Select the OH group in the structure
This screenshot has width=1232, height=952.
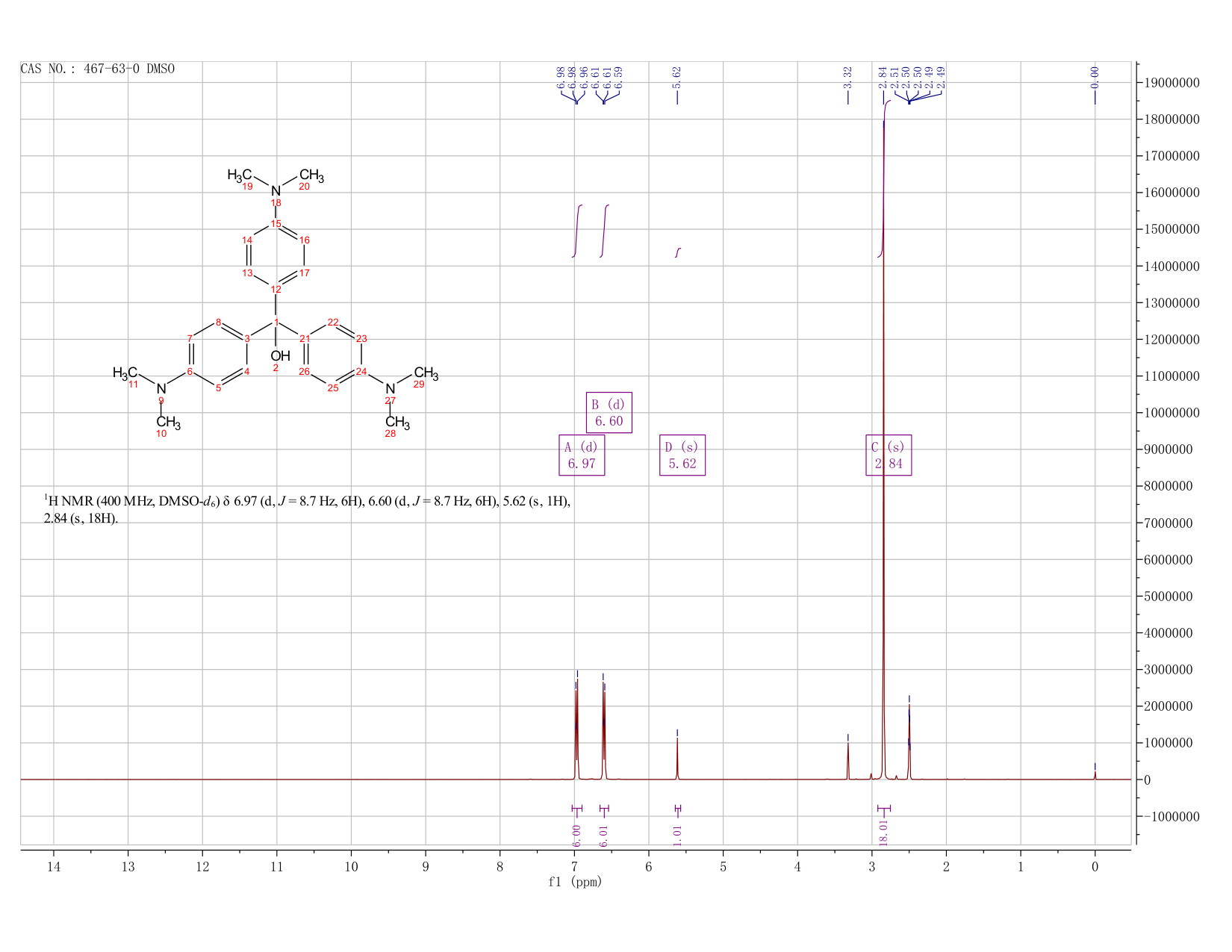(280, 356)
